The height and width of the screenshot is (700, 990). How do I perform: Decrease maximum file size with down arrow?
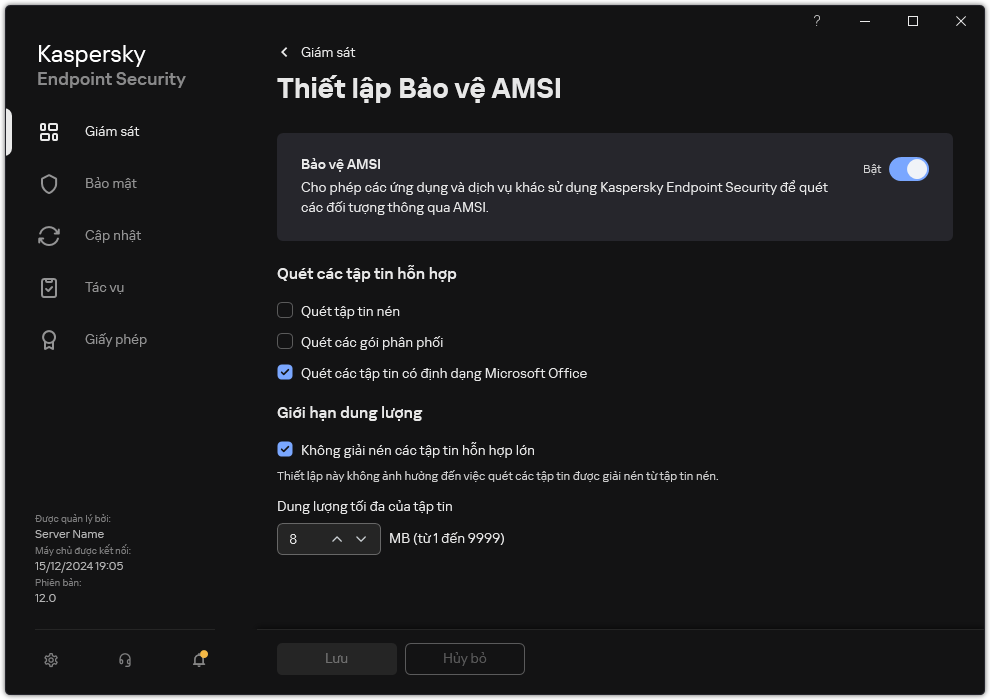tap(361, 539)
